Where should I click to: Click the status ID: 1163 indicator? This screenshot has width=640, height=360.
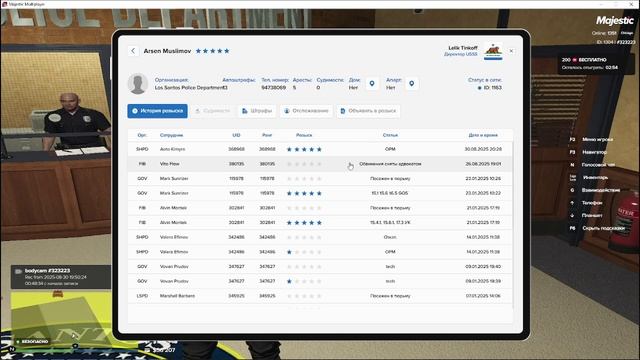[x=490, y=88]
